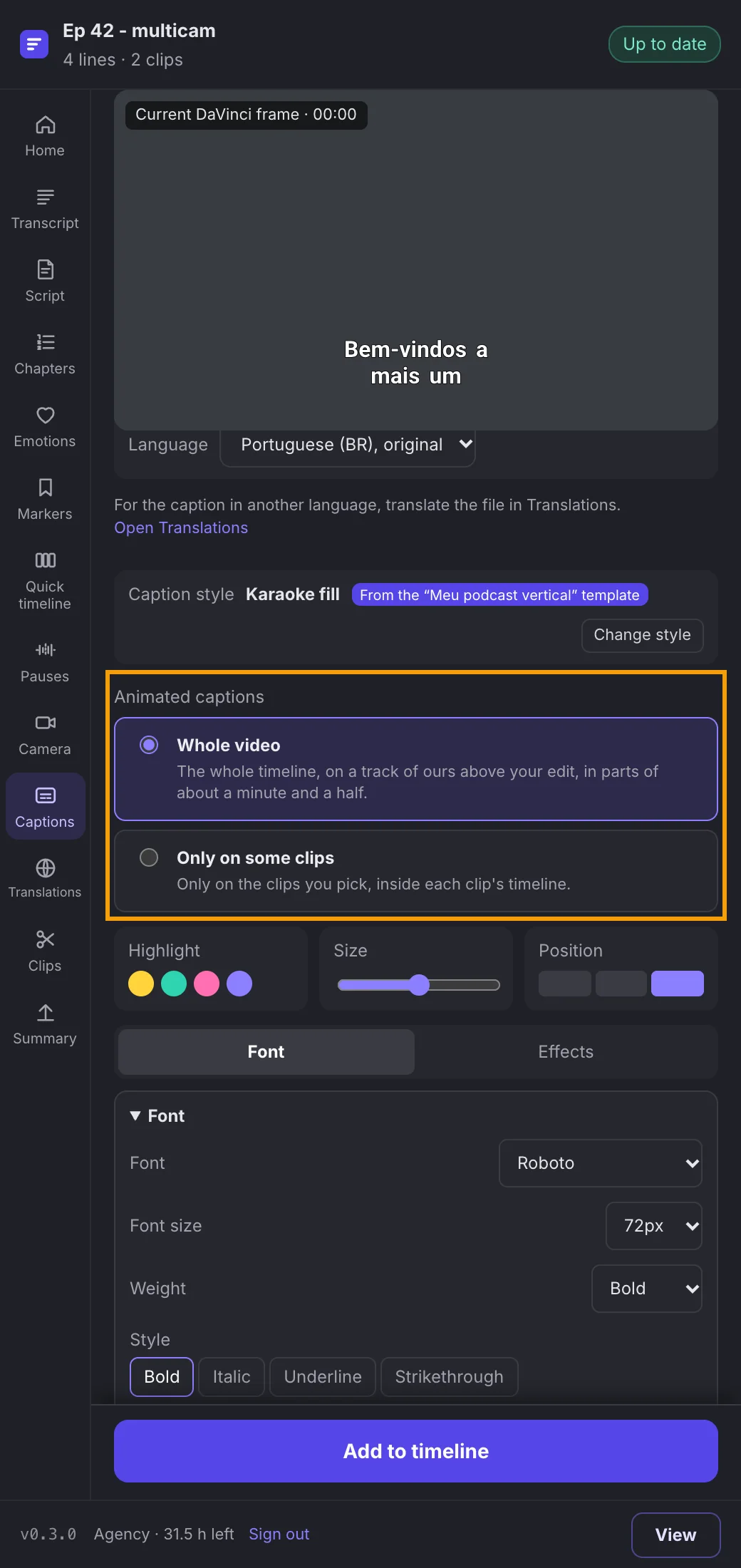
Task: Open the Pauses tool
Action: coord(45,662)
